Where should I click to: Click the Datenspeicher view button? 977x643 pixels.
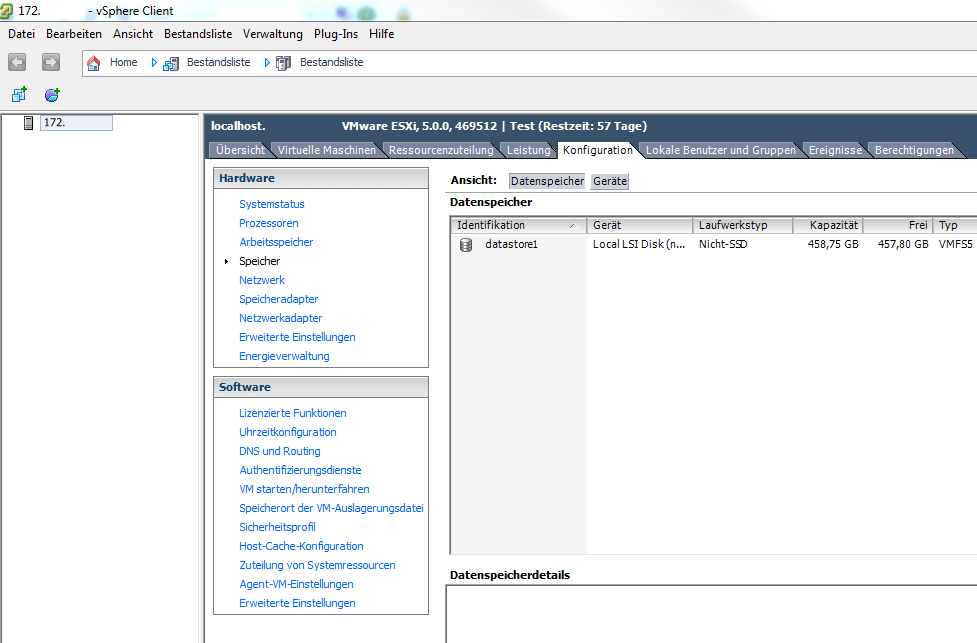click(547, 181)
